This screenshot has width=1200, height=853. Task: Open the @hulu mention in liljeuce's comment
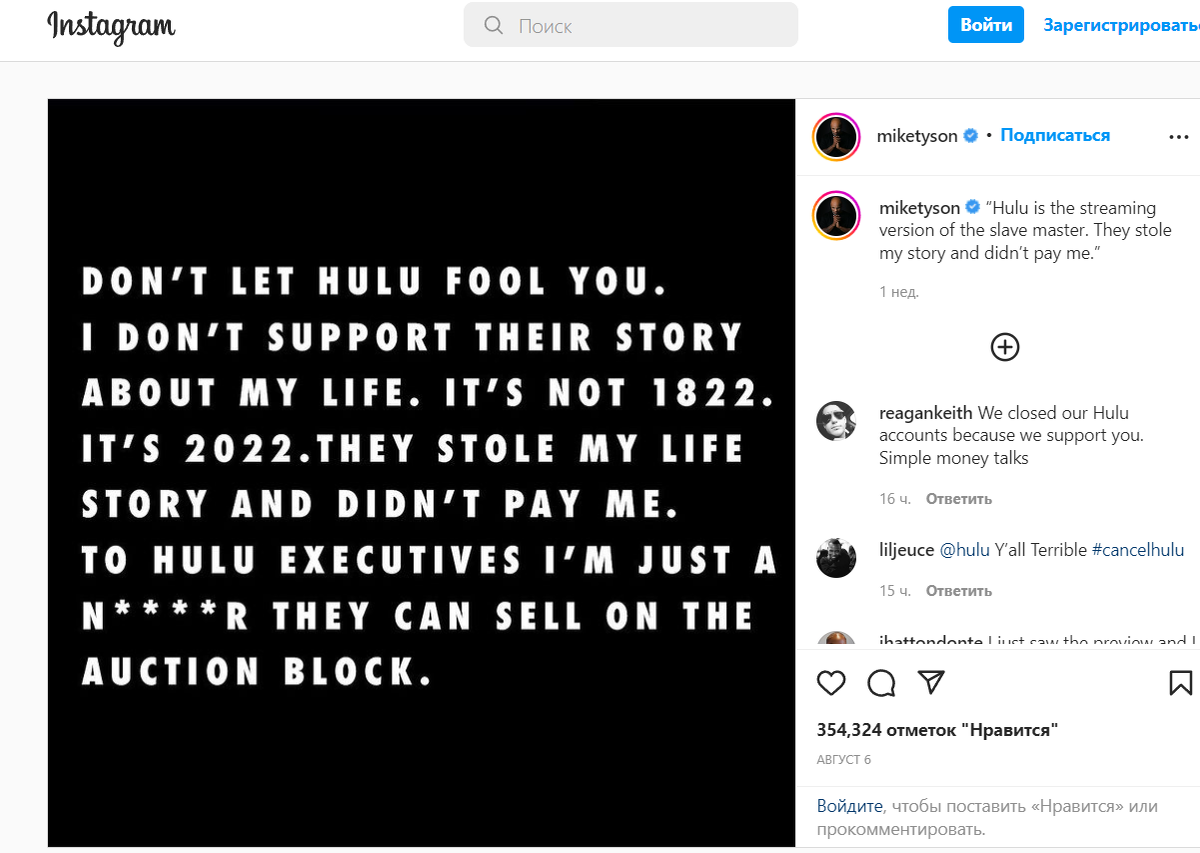(964, 550)
